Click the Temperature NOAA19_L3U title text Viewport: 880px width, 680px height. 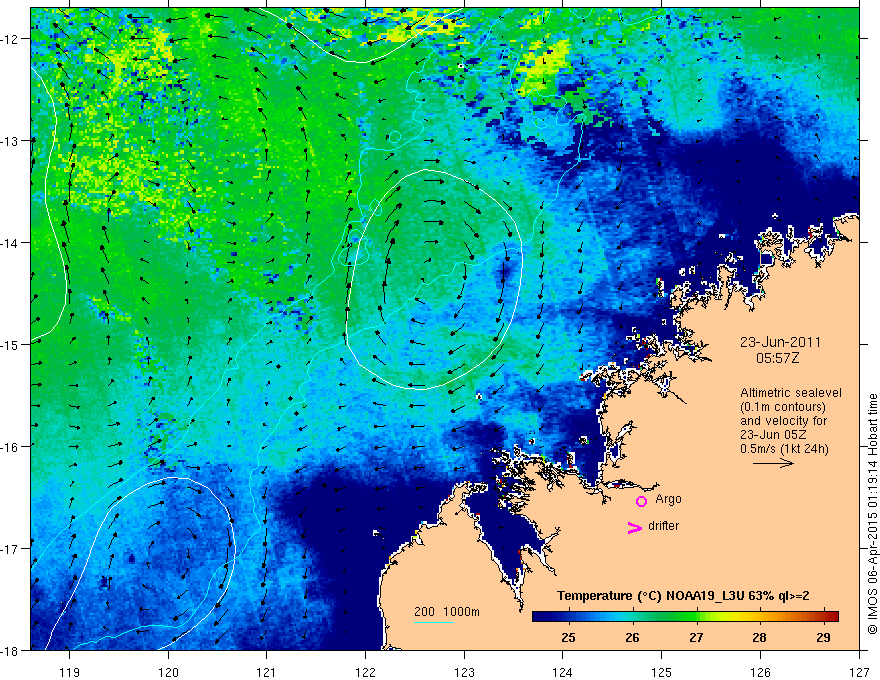pos(683,596)
